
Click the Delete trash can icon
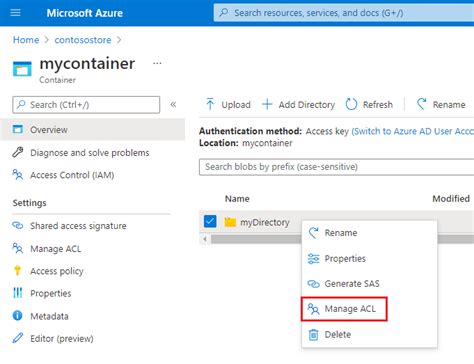[313, 334]
